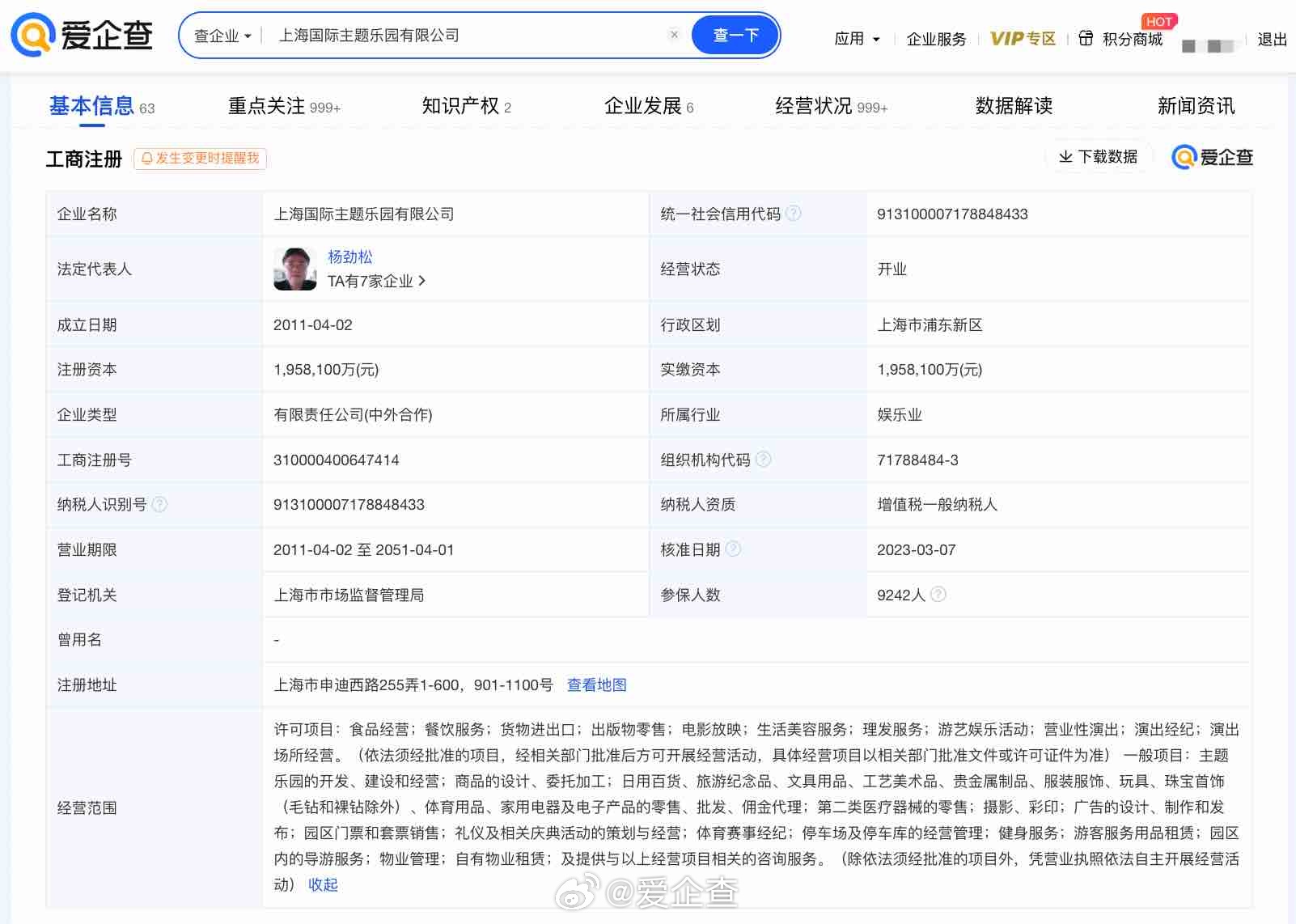Switch to 重点关注 tab
Image resolution: width=1296 pixels, height=924 pixels.
[x=284, y=106]
